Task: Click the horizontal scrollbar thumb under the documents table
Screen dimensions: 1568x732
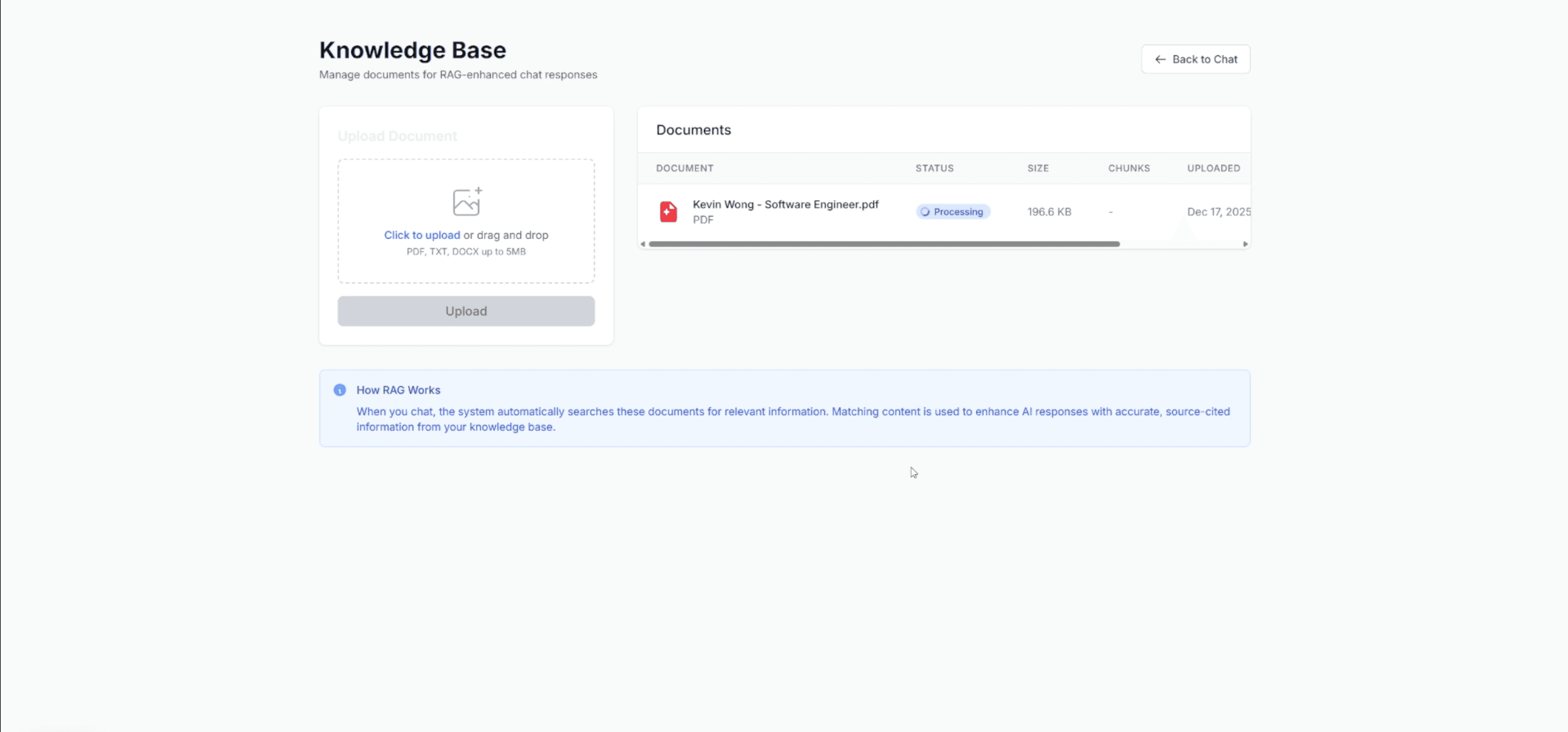Action: tap(884, 244)
